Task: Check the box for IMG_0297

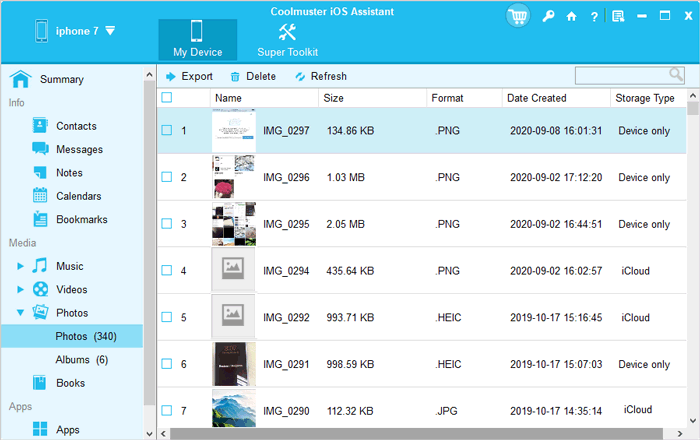Action: coord(167,130)
